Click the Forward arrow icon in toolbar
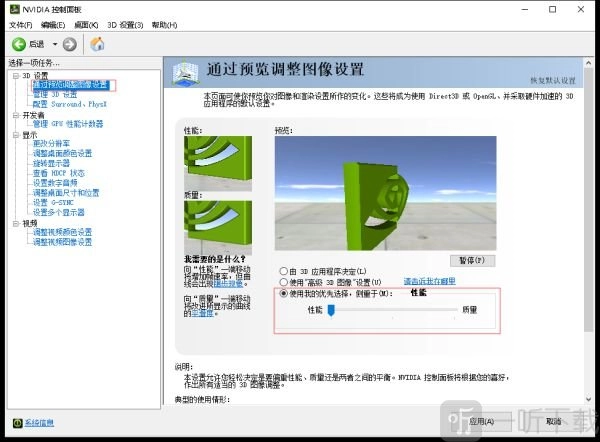The height and width of the screenshot is (442, 600). pyautogui.click(x=69, y=44)
